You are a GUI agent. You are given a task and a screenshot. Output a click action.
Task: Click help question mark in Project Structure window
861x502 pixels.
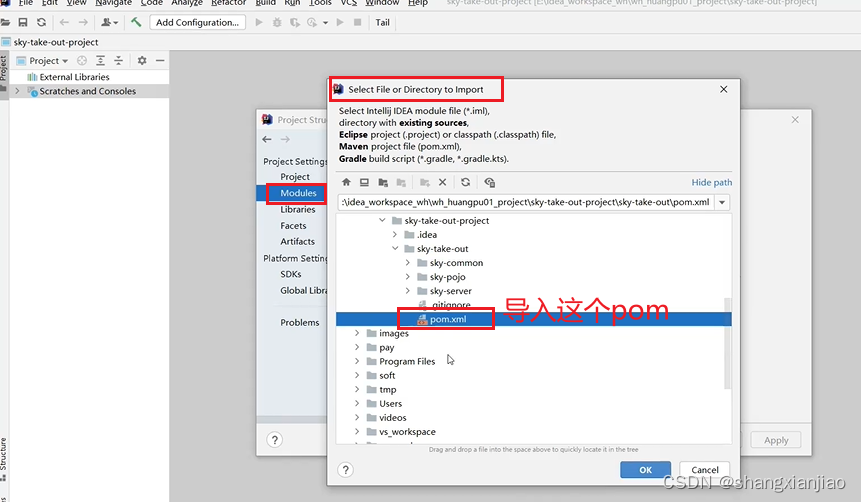275,440
